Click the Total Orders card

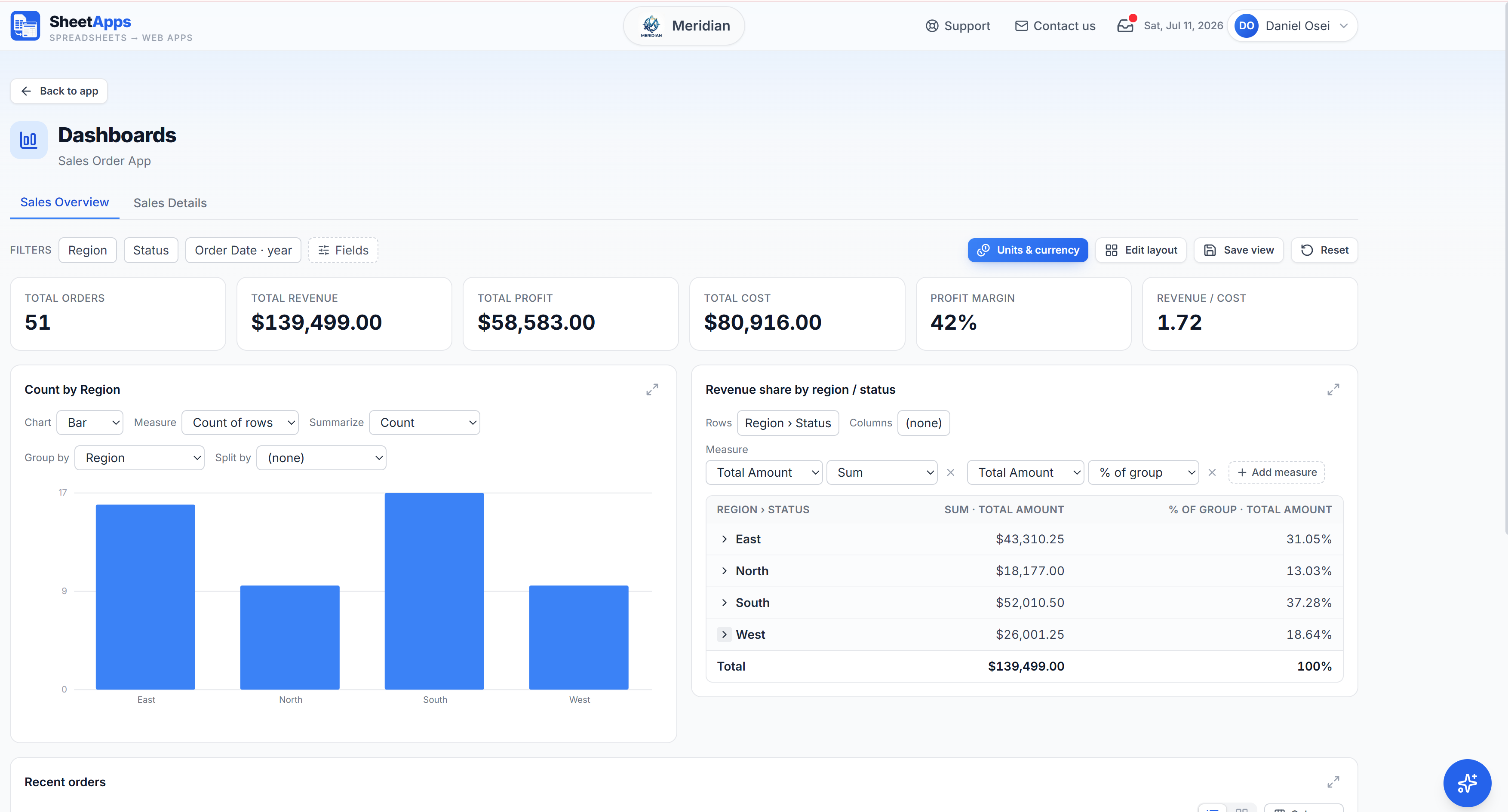click(x=118, y=314)
